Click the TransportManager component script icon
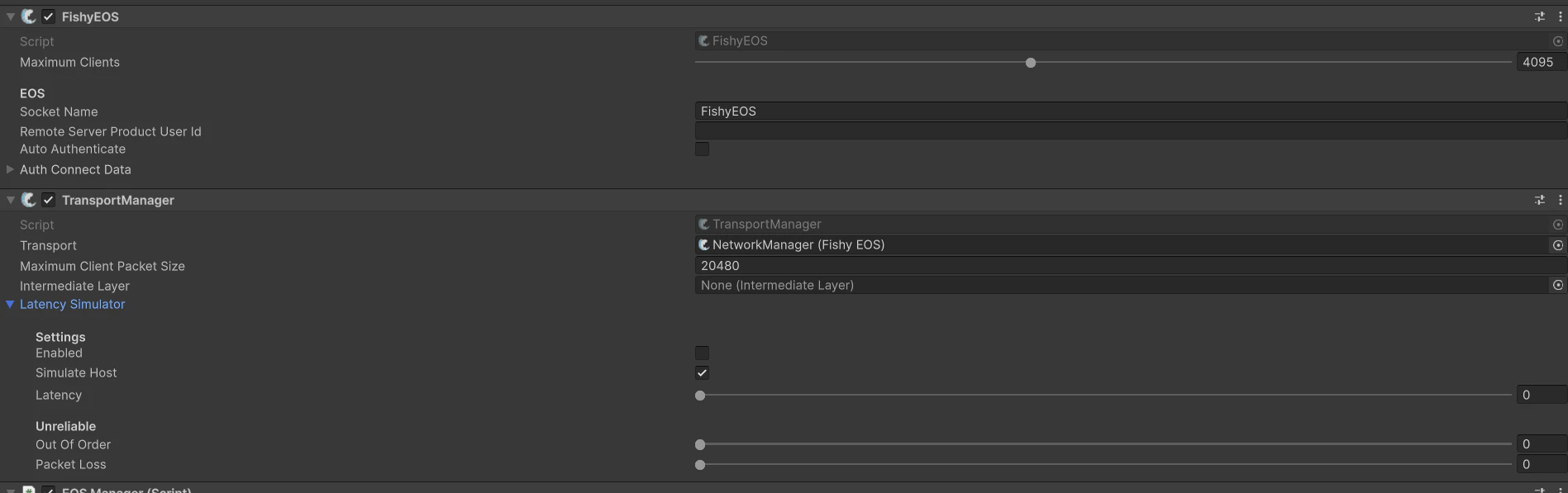1568x493 pixels. [29, 200]
